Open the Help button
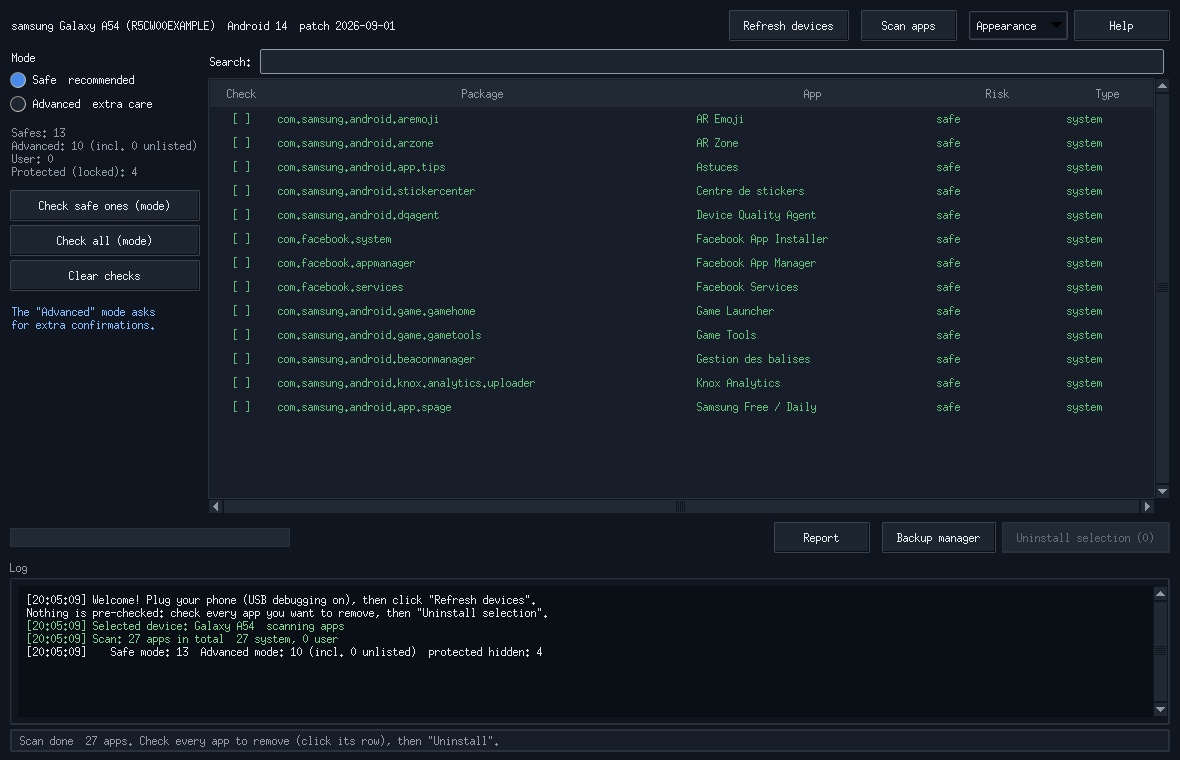 click(1121, 26)
